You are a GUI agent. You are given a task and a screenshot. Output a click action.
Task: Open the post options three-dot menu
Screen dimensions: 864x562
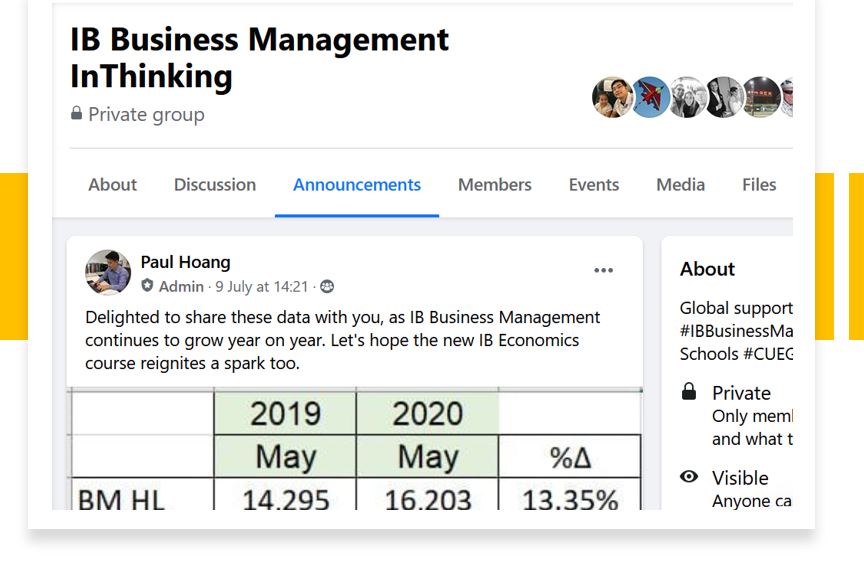point(603,270)
